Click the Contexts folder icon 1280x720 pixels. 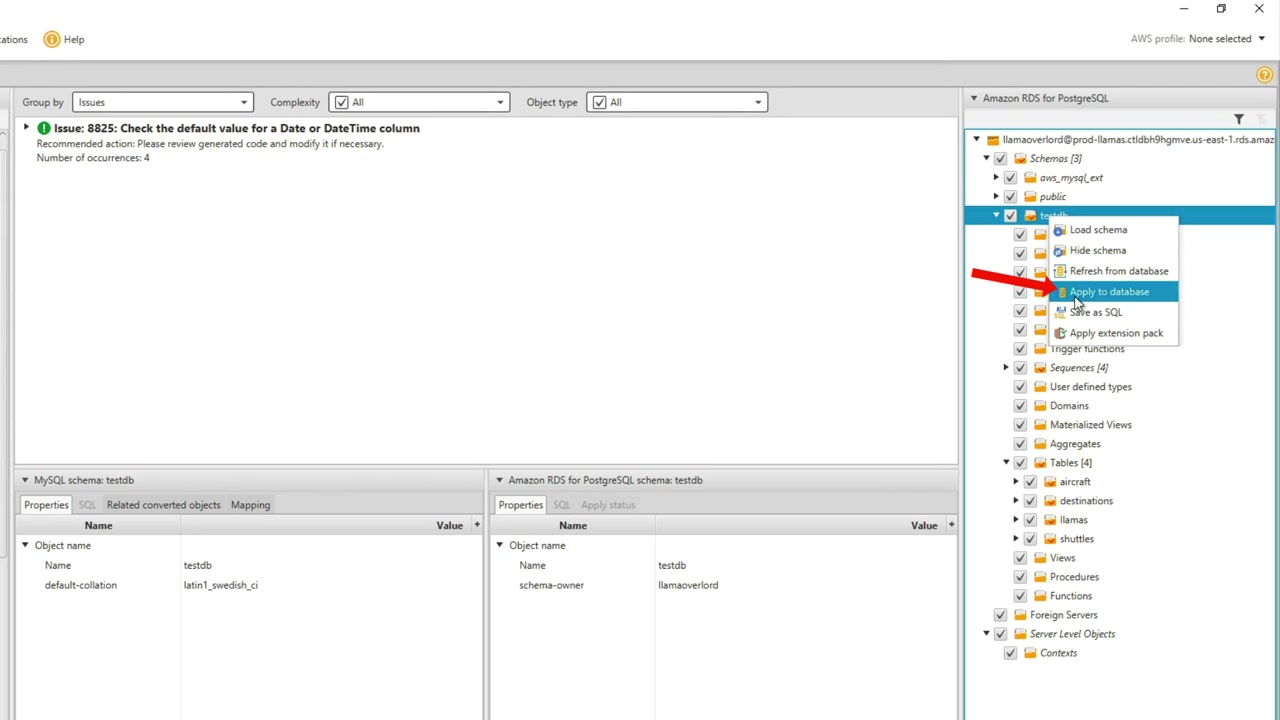pos(1030,653)
